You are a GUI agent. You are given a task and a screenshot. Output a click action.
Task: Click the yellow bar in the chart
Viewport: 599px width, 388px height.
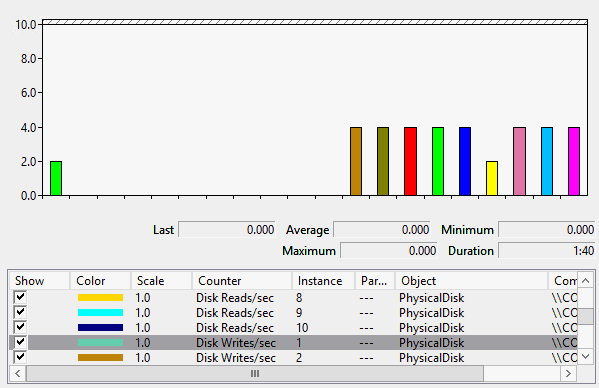coord(492,178)
